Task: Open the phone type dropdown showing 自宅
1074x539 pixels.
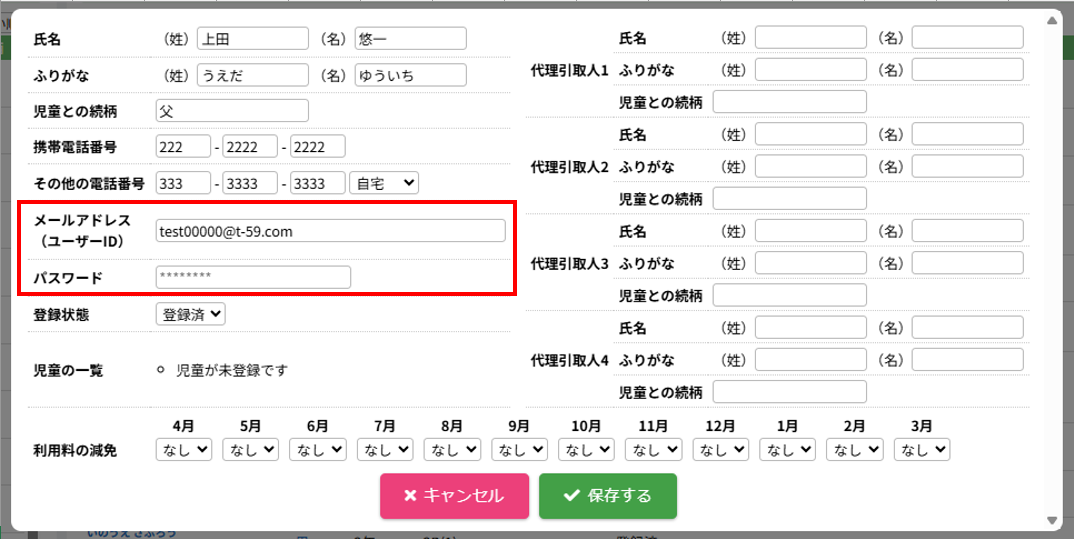Action: pos(384,183)
